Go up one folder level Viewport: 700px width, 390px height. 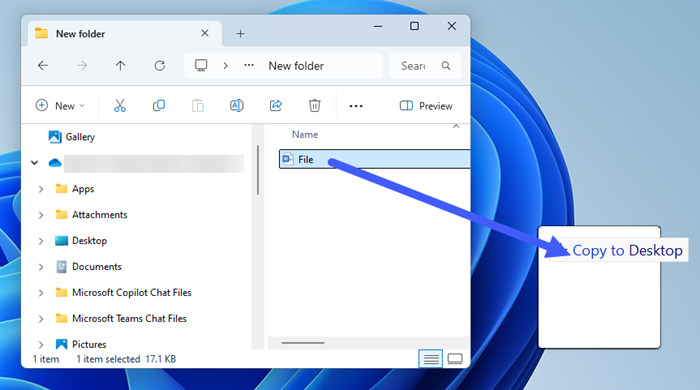(121, 66)
